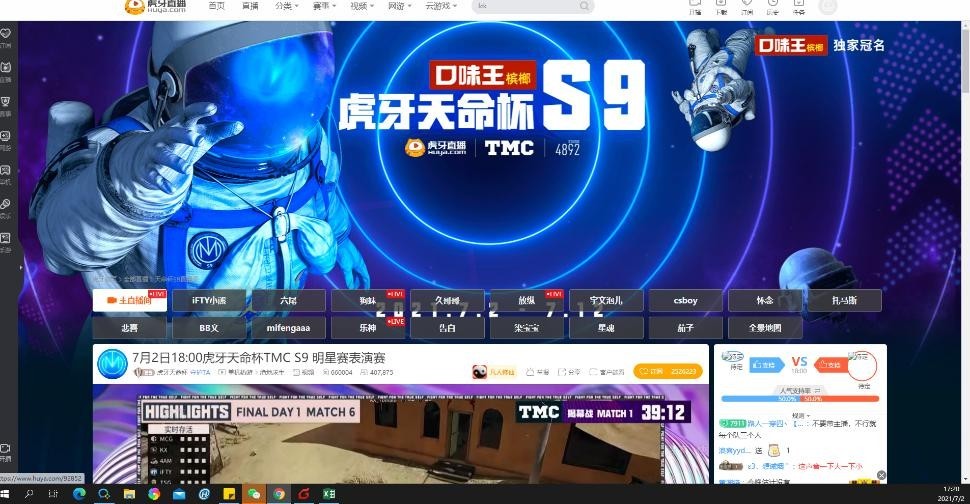Click the blue 支持 support button

767,365
